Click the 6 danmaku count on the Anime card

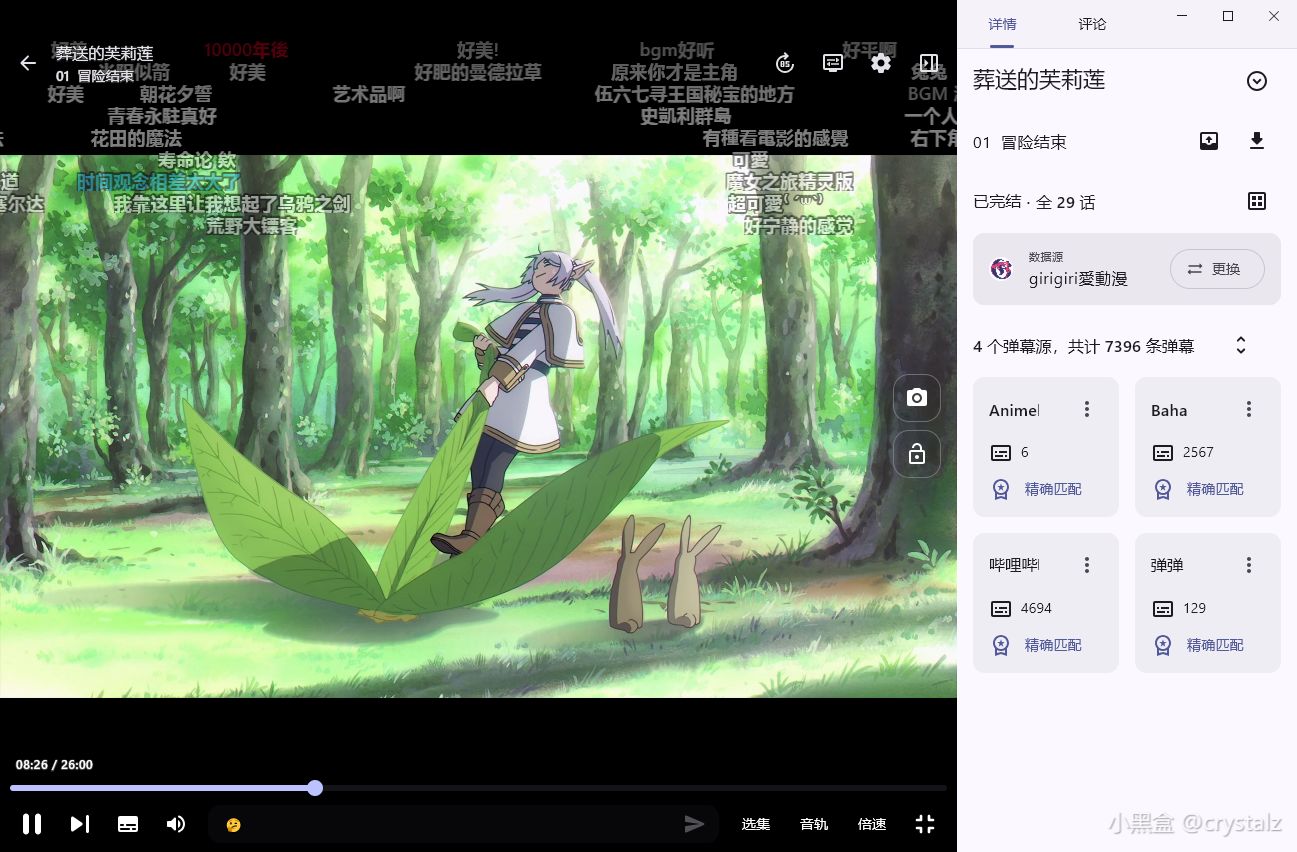(1025, 452)
